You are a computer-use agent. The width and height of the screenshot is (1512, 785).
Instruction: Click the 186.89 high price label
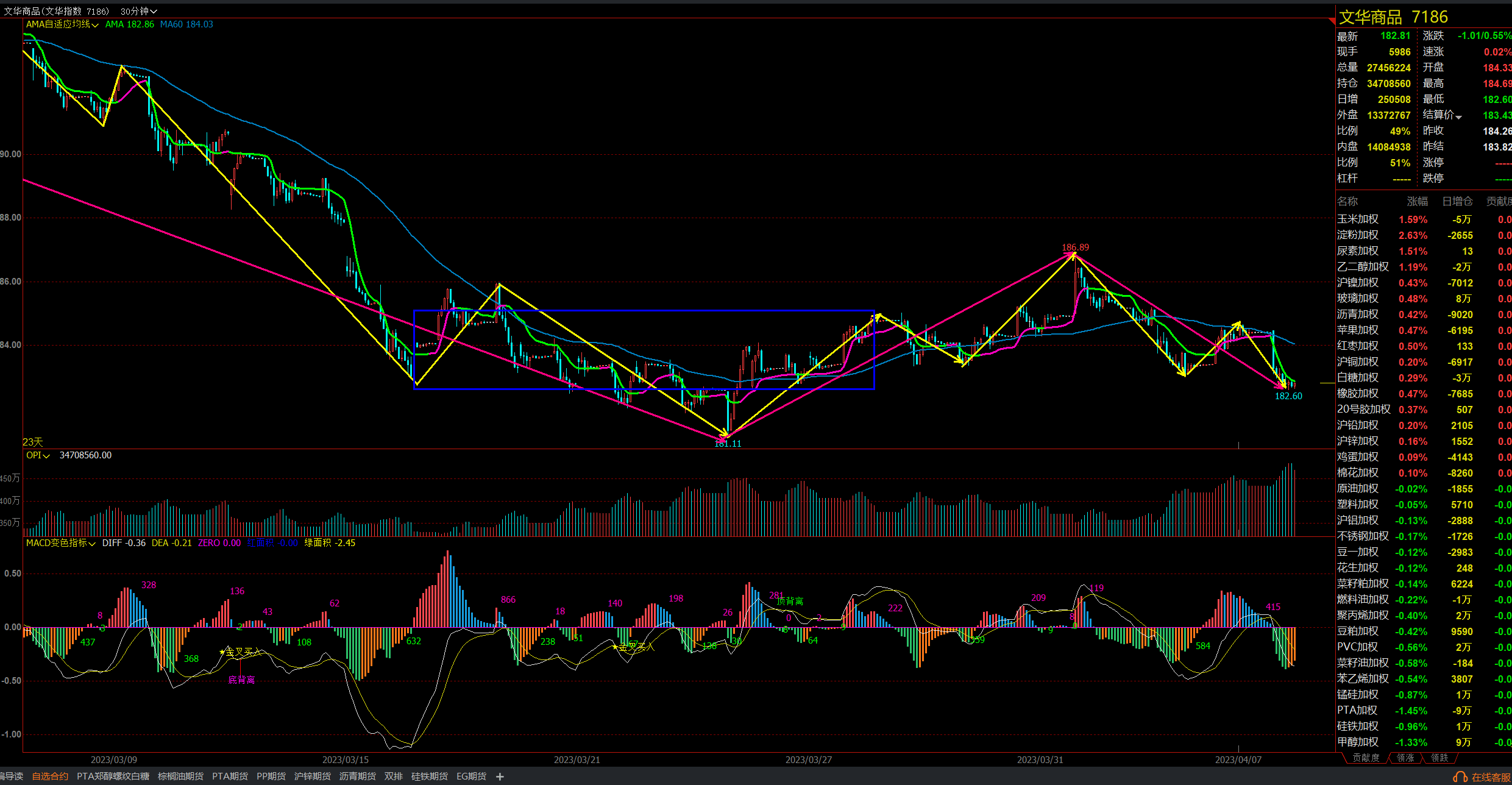point(1075,247)
